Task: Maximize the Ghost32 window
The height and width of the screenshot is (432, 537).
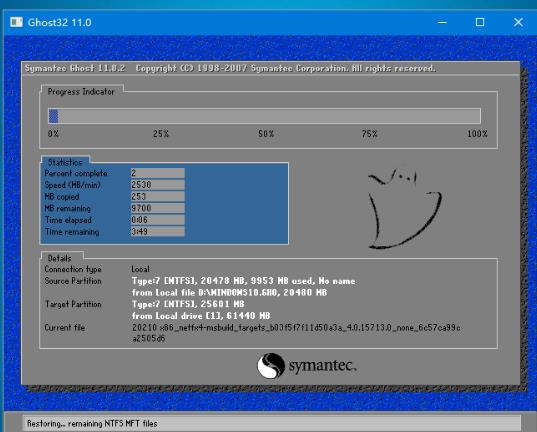Action: [480, 22]
